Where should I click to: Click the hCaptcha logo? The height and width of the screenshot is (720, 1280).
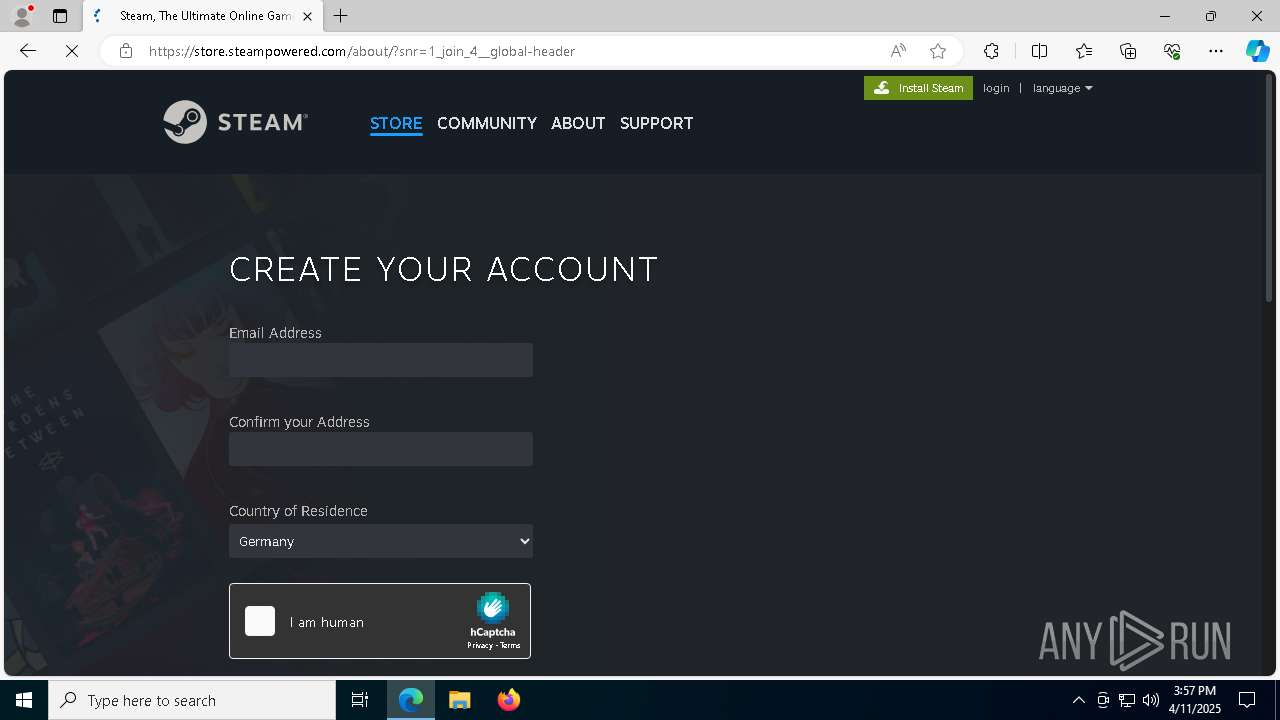[x=493, y=607]
